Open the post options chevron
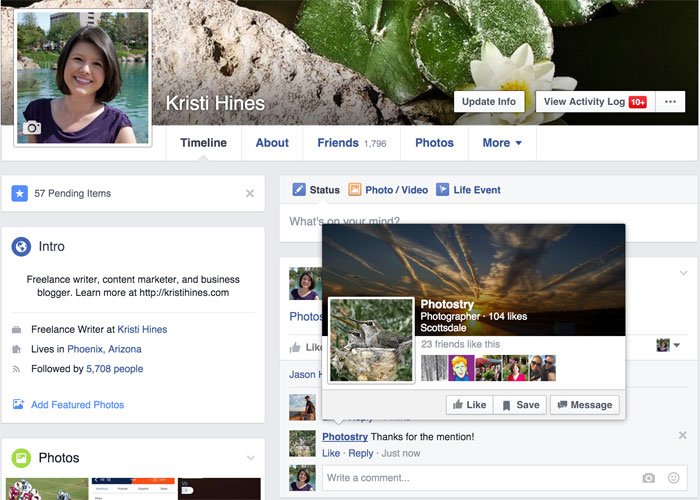The height and width of the screenshot is (500, 700). click(683, 273)
